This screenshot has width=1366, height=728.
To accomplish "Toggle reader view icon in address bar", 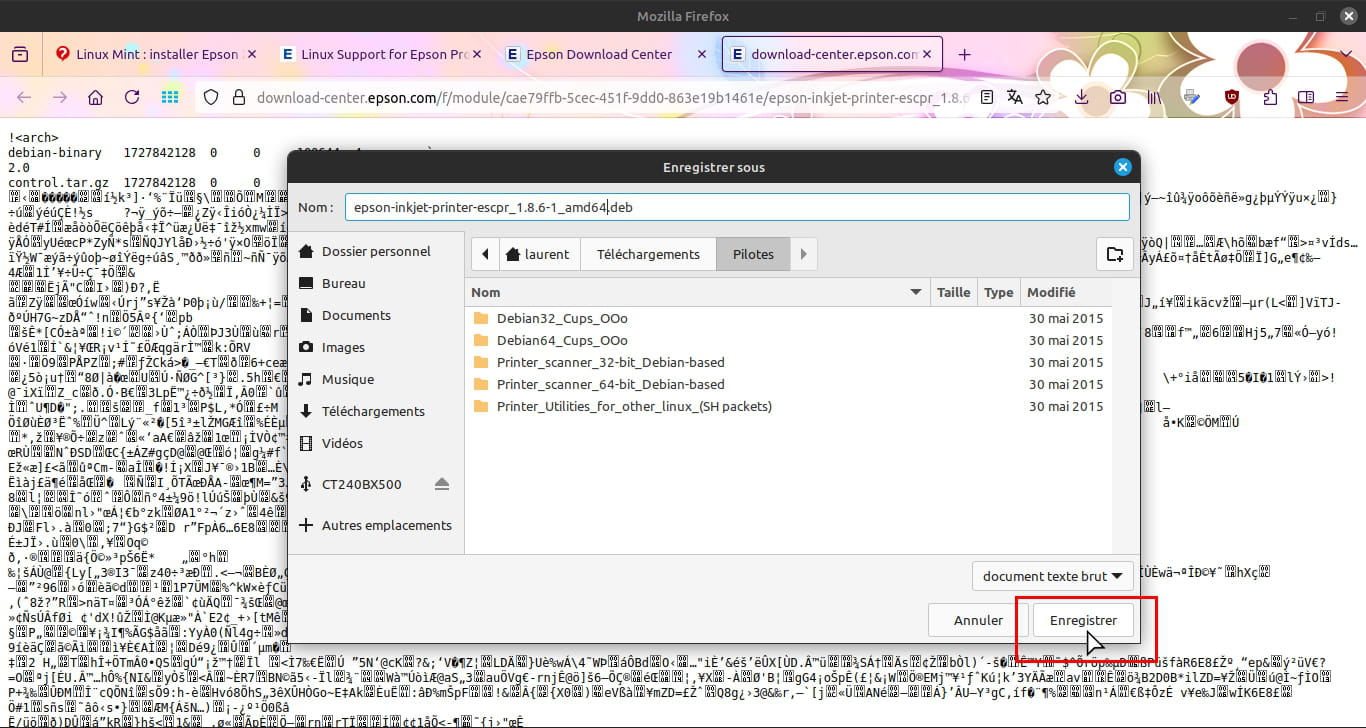I will point(988,97).
